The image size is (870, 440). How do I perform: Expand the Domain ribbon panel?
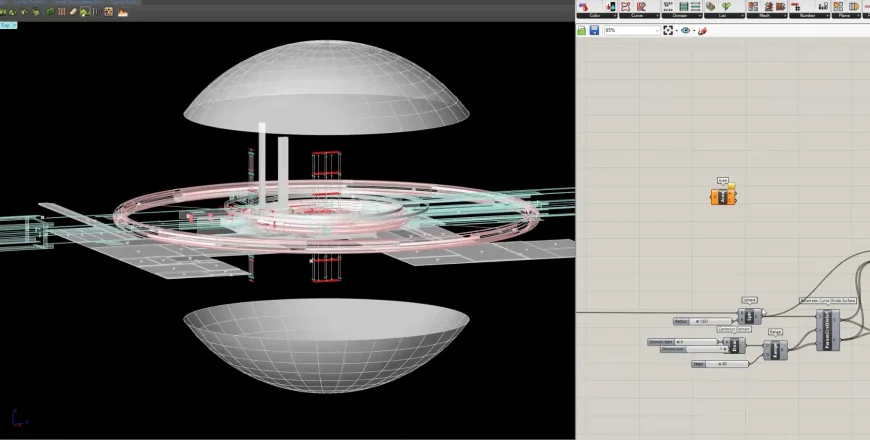pyautogui.click(x=681, y=16)
